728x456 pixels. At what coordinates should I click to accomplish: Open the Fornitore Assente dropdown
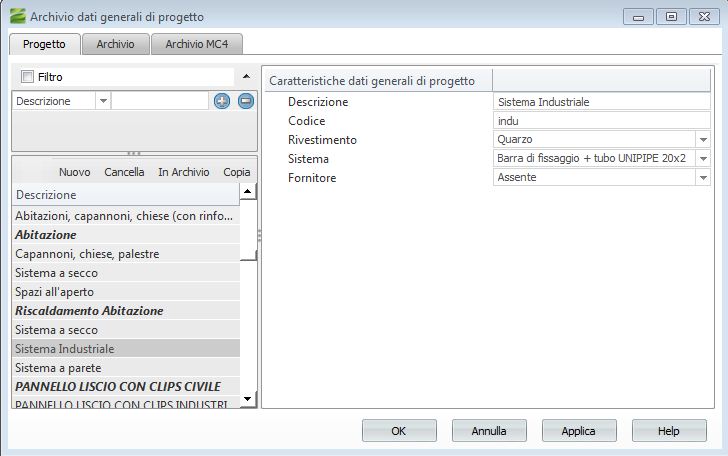(703, 177)
